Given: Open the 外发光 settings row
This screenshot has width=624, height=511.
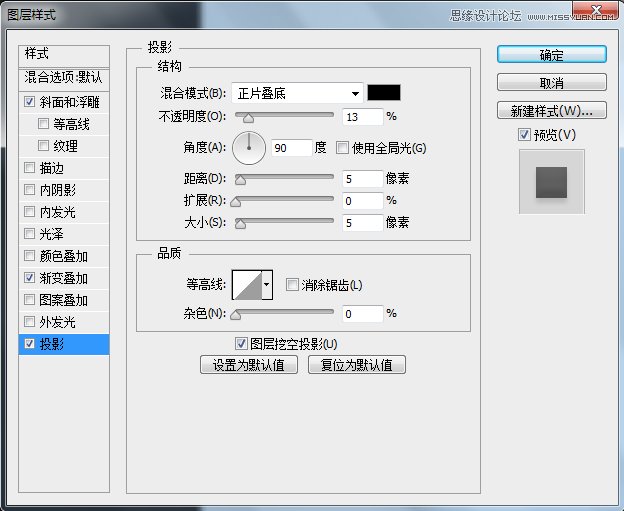Looking at the screenshot, I should [64, 321].
